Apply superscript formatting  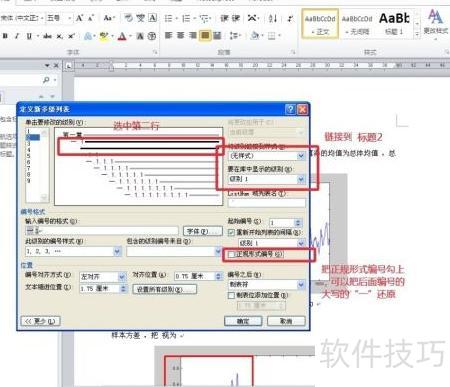pyautogui.click(x=71, y=36)
